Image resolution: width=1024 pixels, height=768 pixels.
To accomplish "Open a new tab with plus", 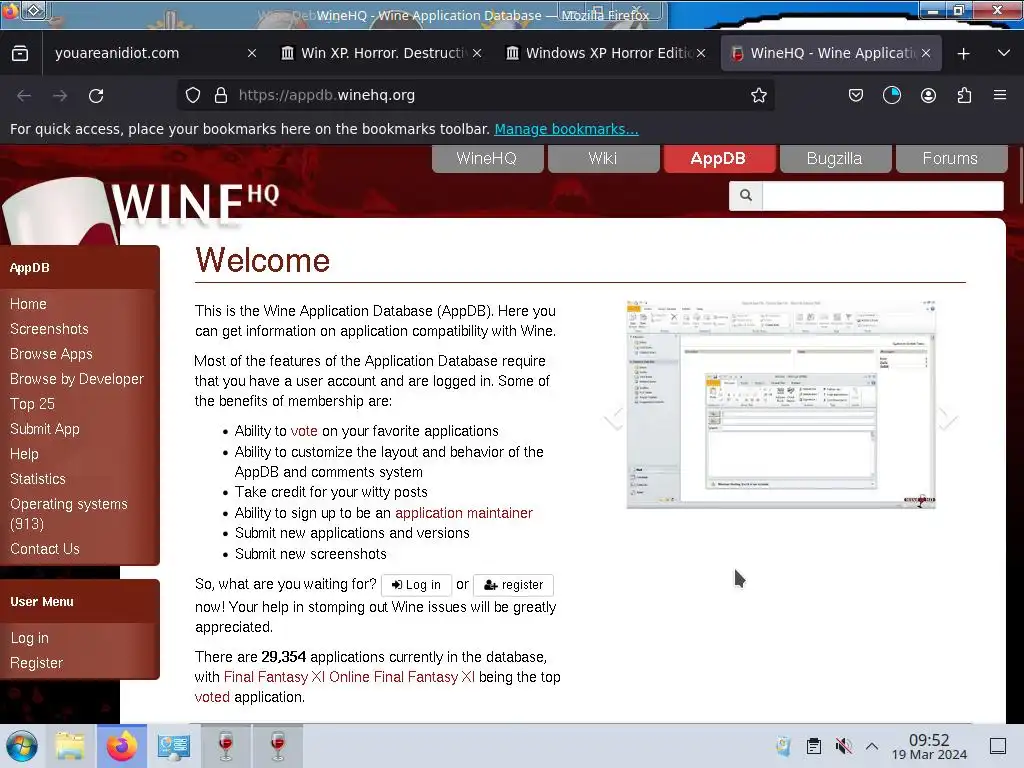I will click(963, 54).
